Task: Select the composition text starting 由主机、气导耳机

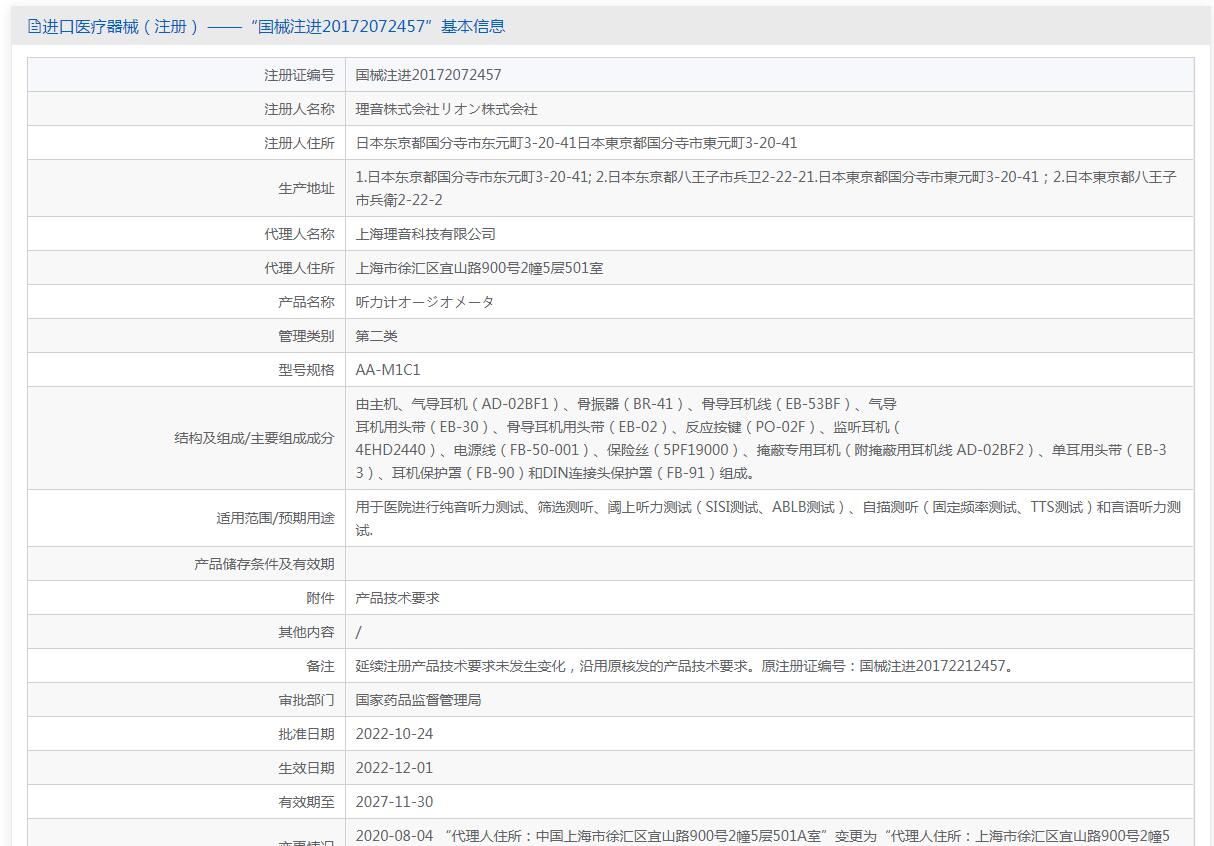Action: coord(761,438)
